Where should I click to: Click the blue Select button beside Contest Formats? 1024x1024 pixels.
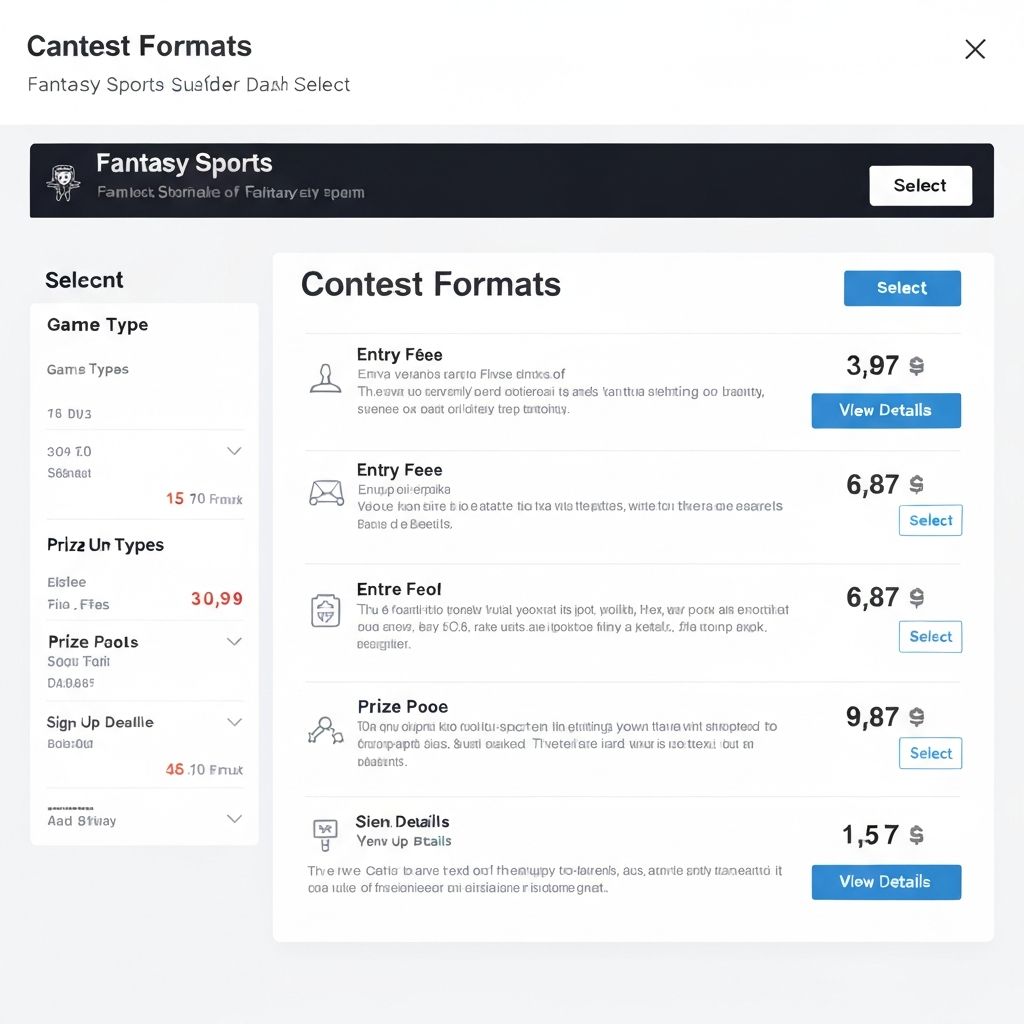tap(902, 288)
